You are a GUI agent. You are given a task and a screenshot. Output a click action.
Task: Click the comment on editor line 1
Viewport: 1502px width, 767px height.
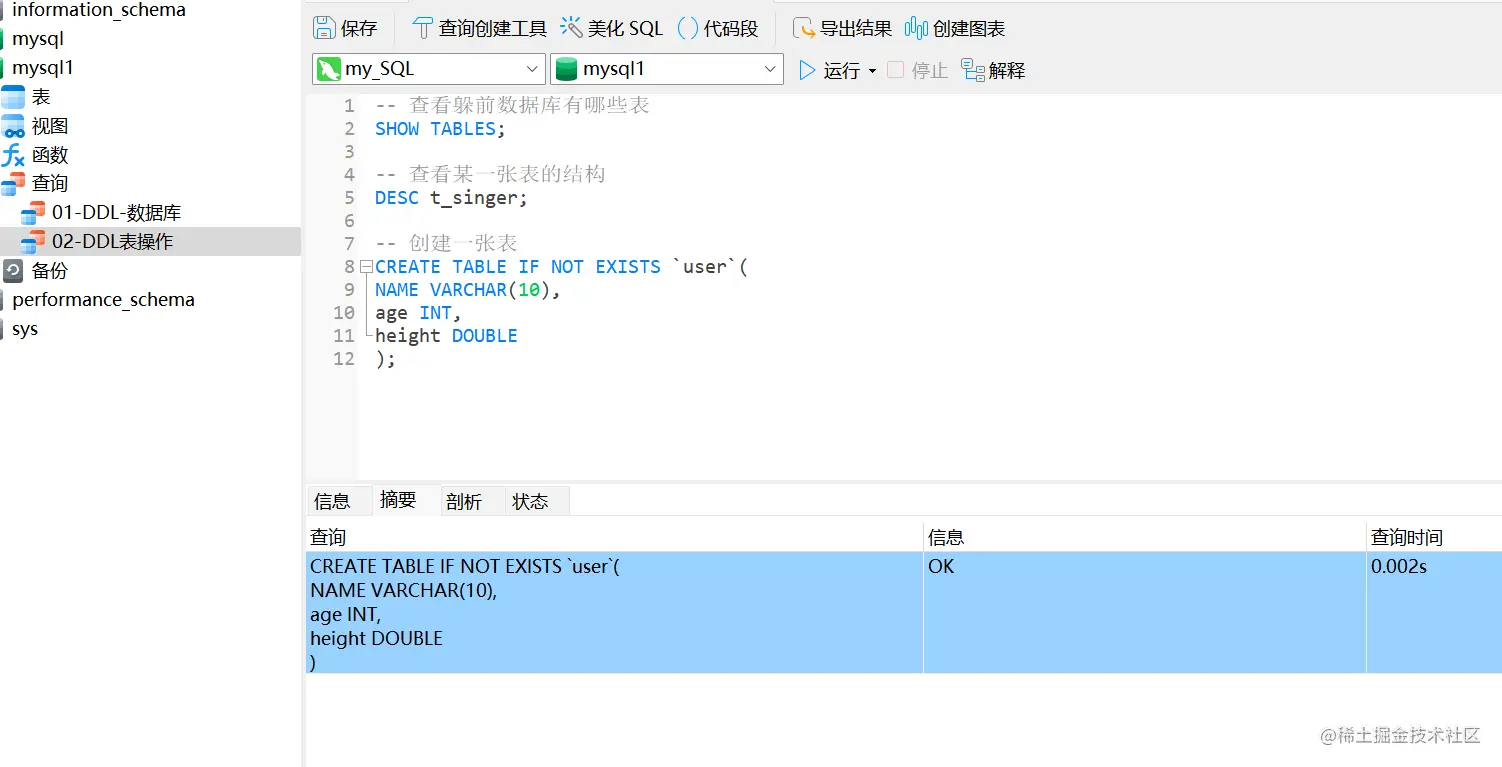coord(513,105)
